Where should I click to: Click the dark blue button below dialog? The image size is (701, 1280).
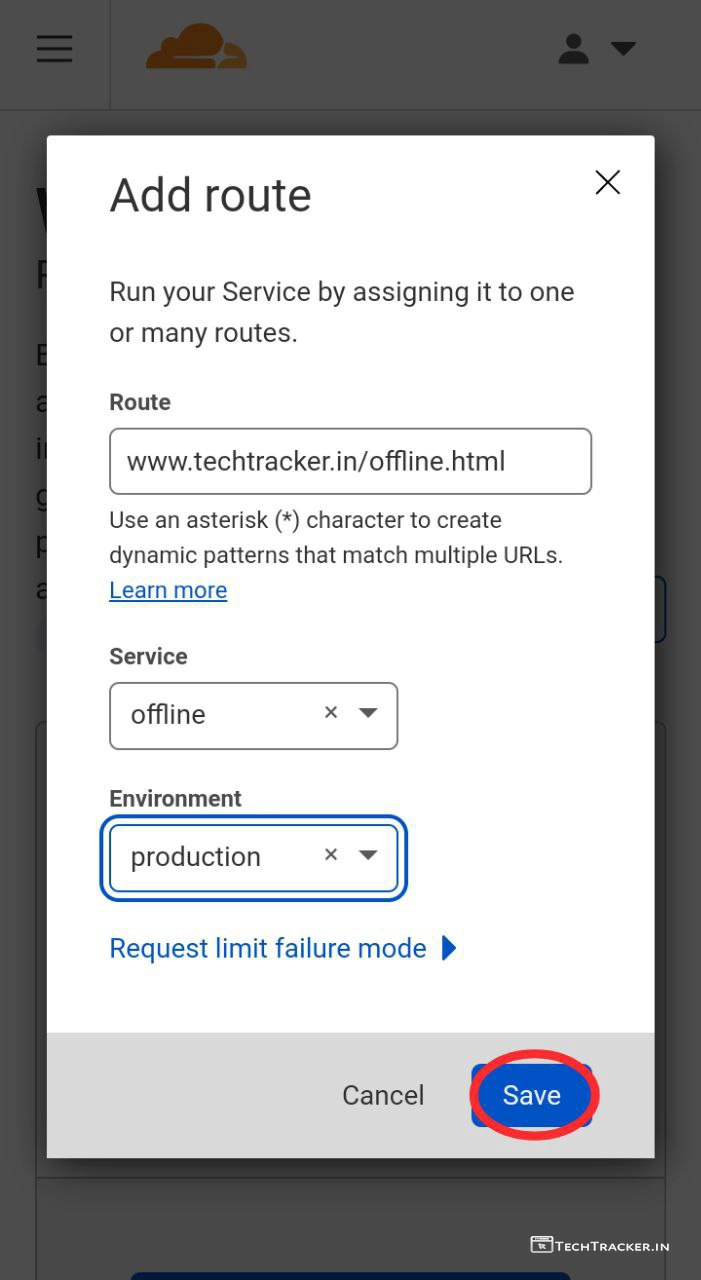pos(350,1275)
